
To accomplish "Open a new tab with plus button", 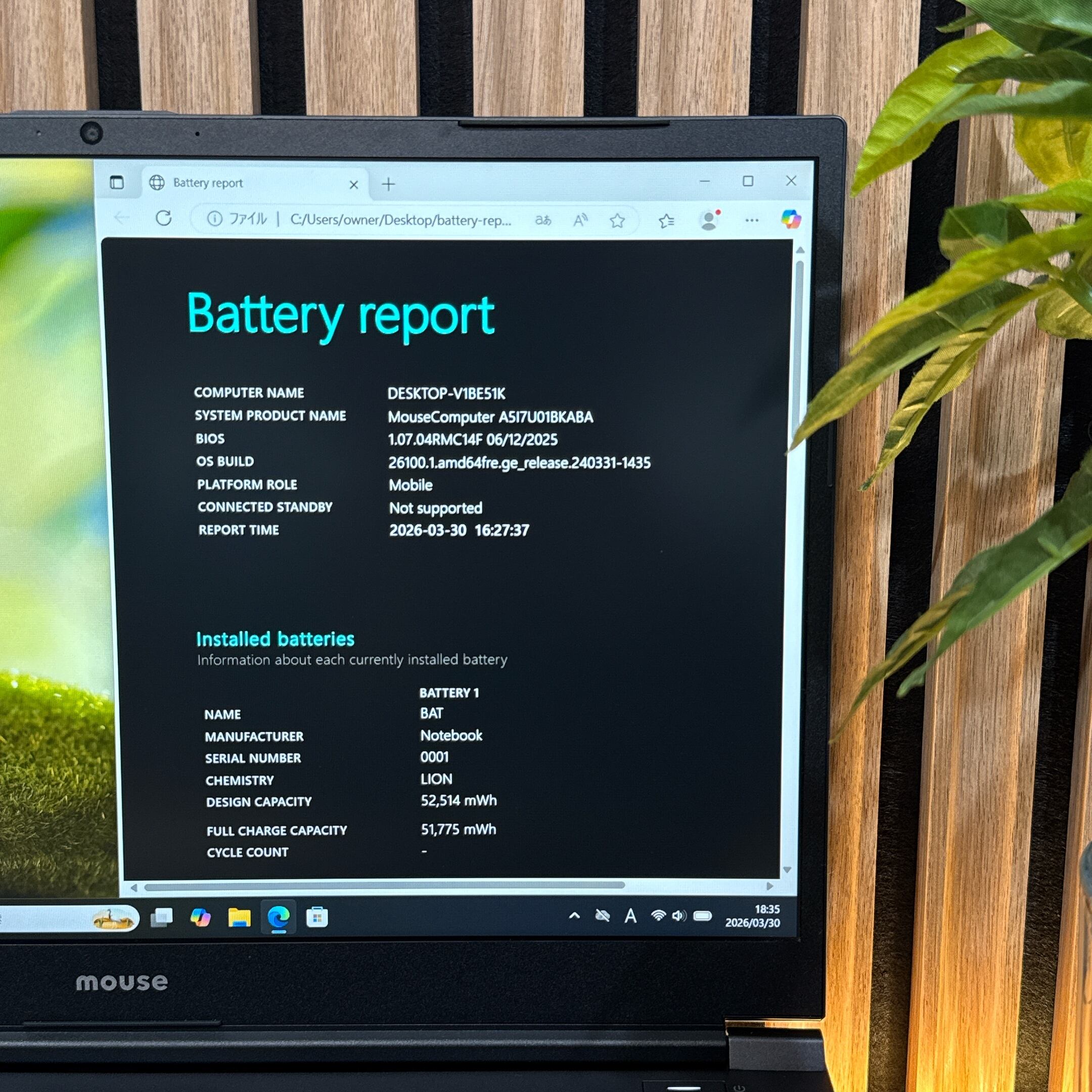I will [x=388, y=184].
